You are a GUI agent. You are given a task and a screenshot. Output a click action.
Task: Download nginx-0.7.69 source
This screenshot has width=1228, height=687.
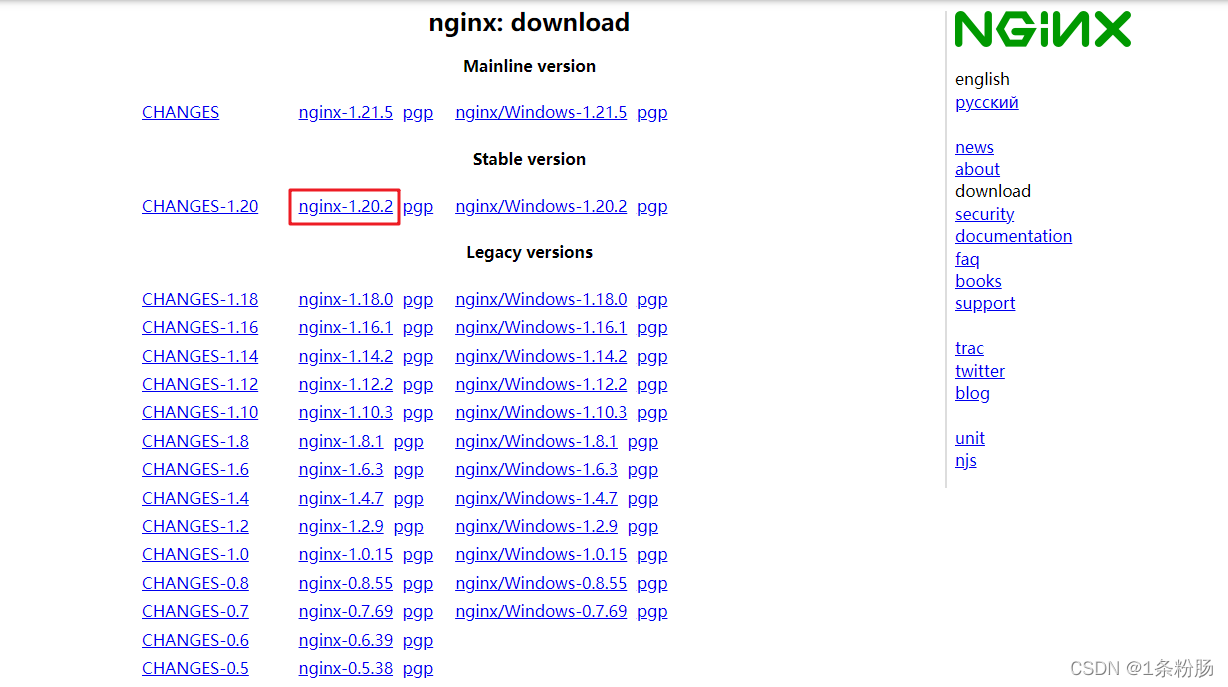coord(346,612)
